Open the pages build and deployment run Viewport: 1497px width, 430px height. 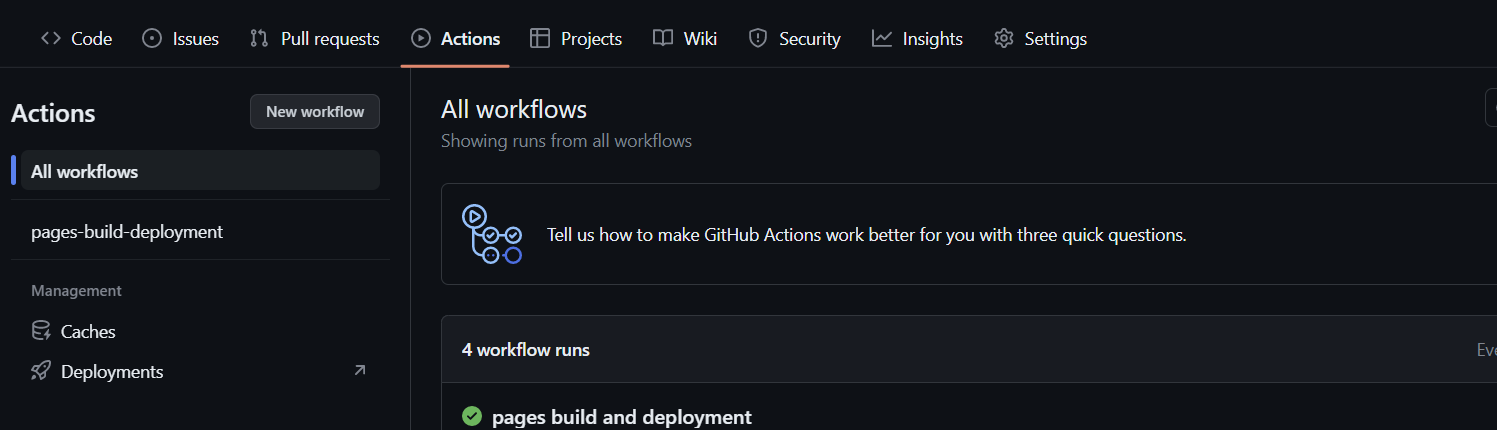tap(622, 417)
